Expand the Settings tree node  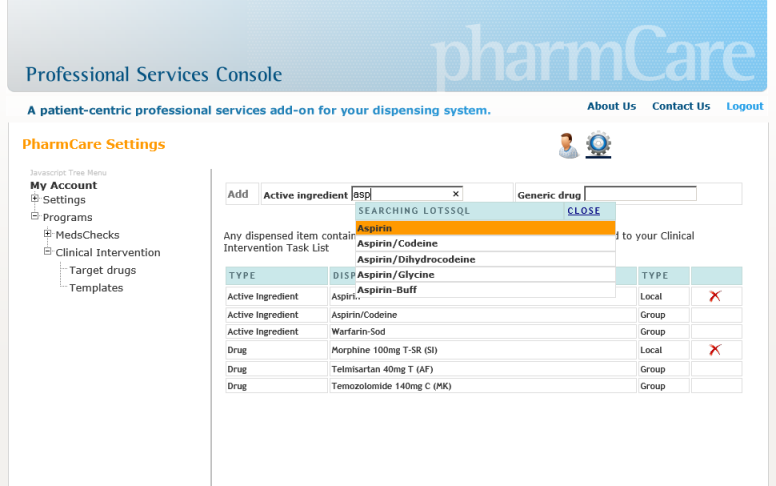[35, 198]
